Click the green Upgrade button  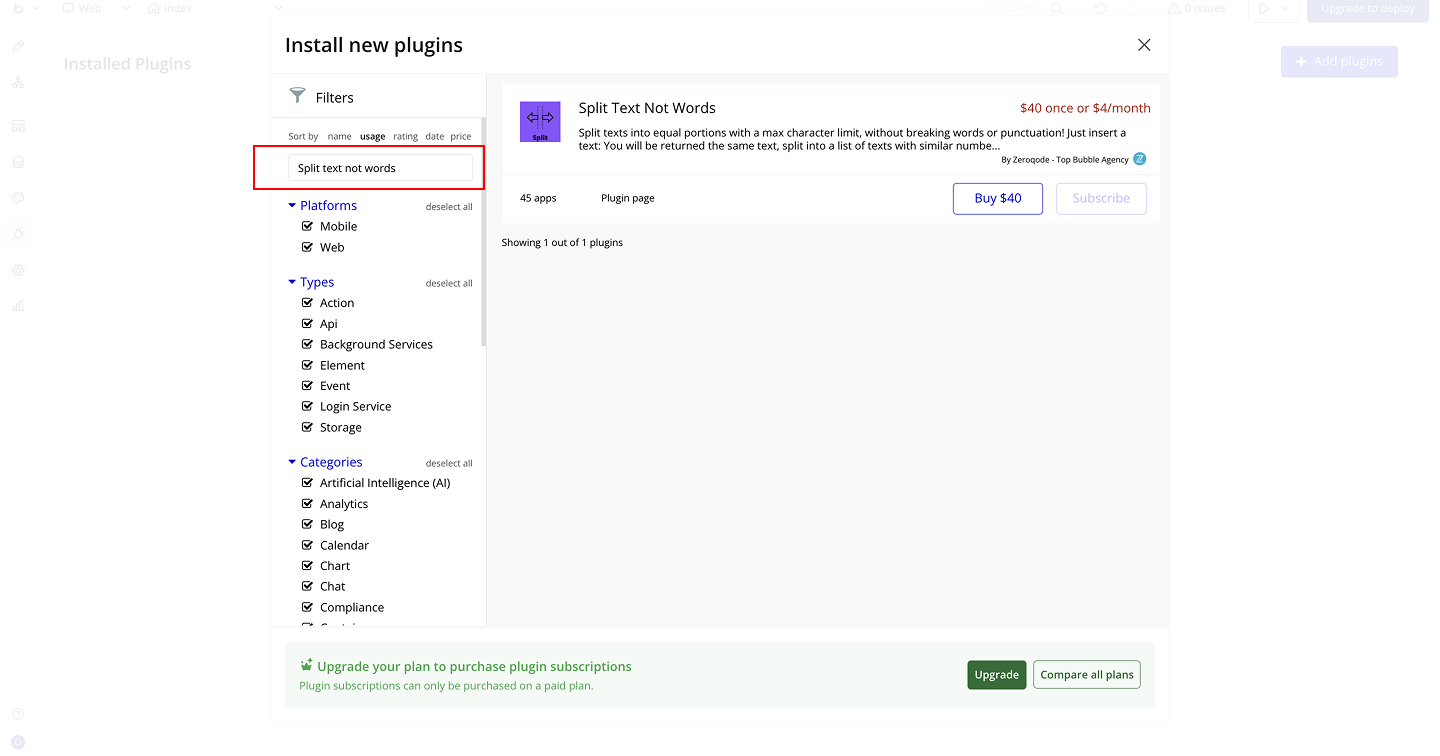pos(996,675)
